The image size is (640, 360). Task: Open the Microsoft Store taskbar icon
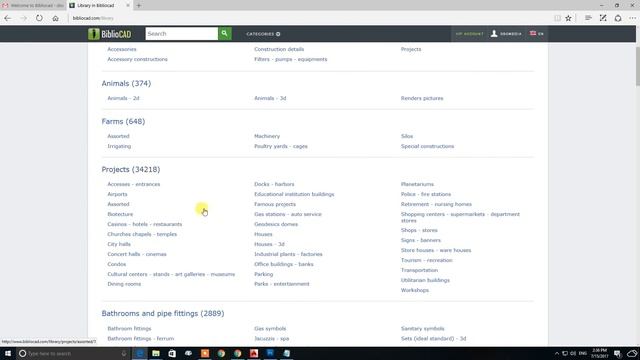172,353
